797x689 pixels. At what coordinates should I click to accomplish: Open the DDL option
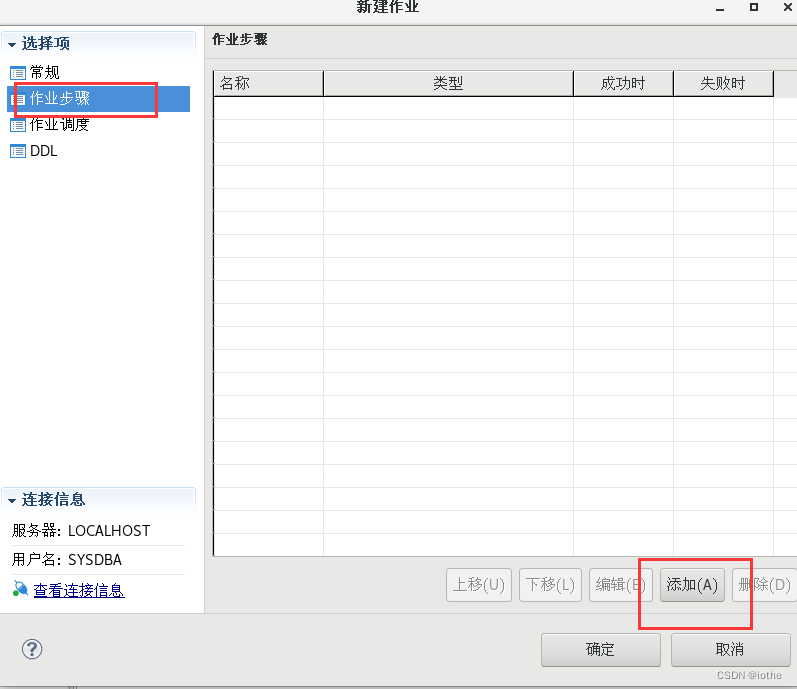click(43, 151)
